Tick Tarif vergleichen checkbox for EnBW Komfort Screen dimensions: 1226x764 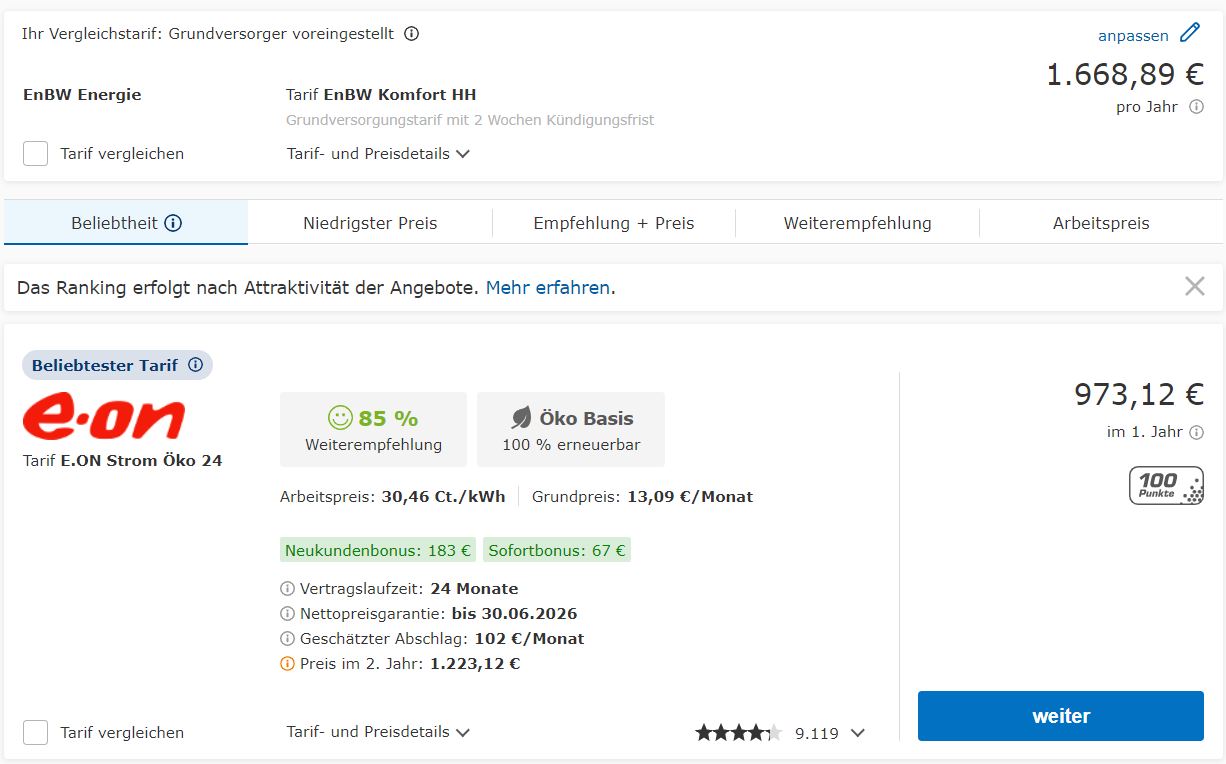[x=36, y=154]
